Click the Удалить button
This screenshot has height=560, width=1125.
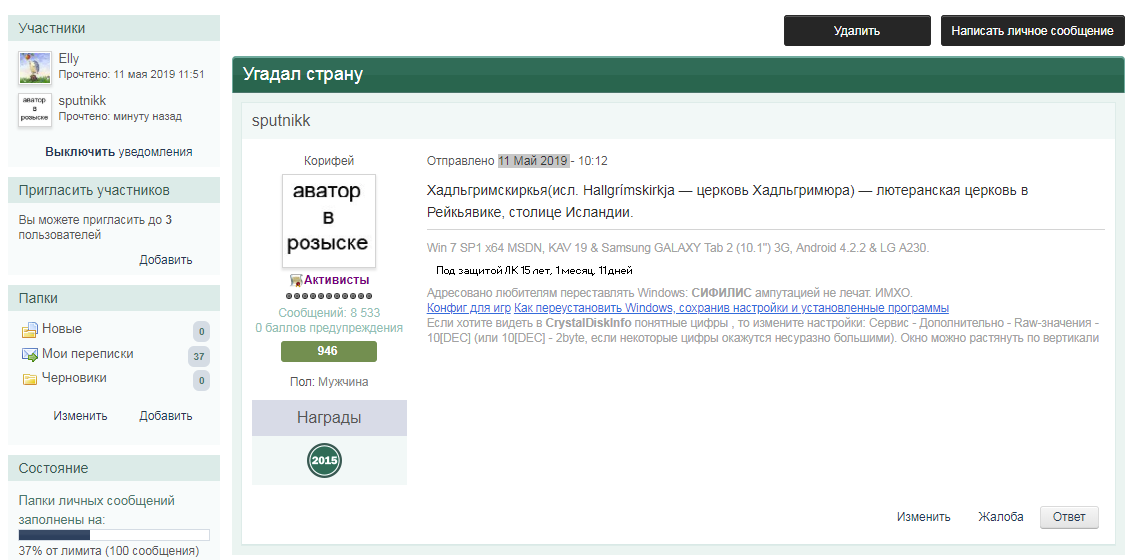pyautogui.click(x=857, y=31)
